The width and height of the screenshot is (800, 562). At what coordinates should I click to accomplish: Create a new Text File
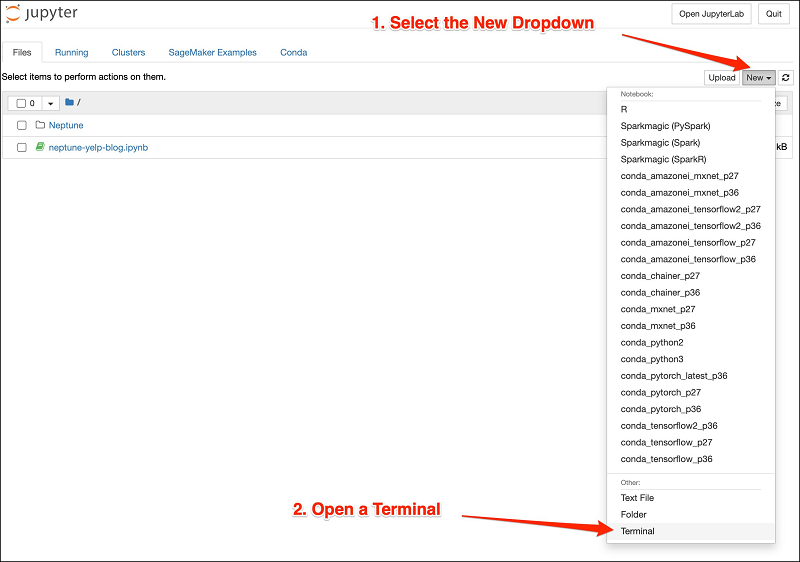coord(691,498)
